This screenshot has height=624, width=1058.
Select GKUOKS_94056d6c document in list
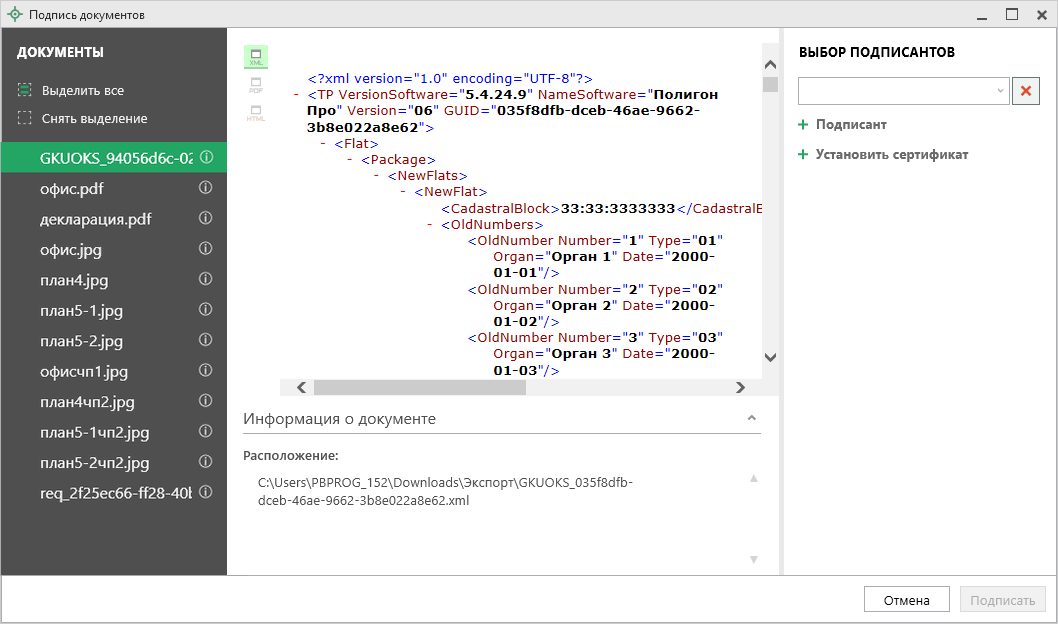[115, 158]
